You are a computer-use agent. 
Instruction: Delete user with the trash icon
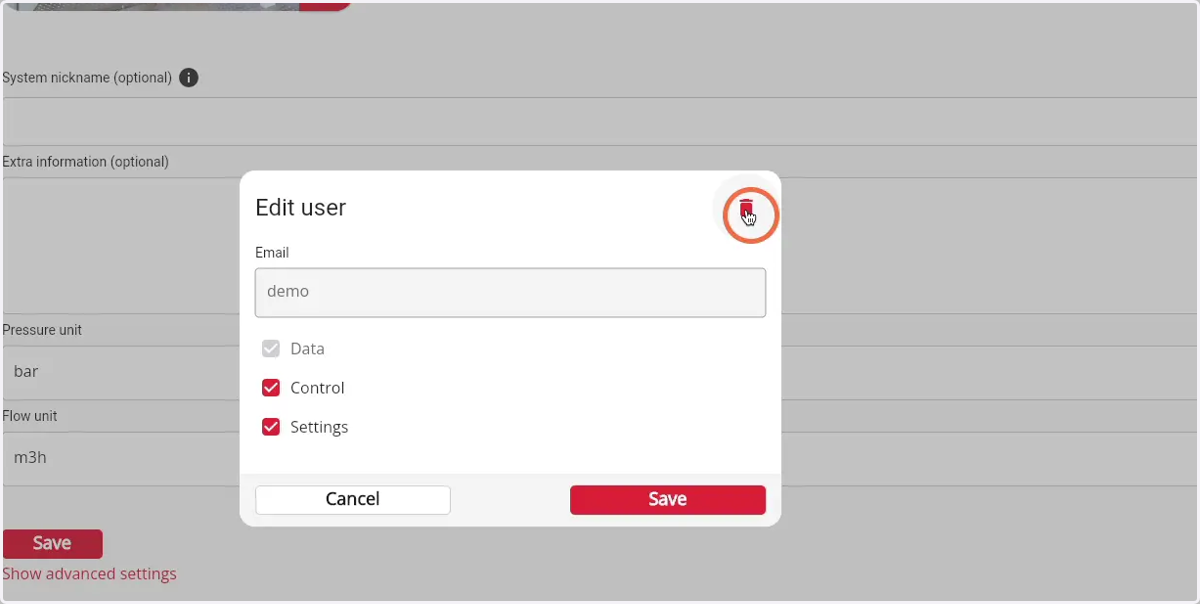pos(746,209)
